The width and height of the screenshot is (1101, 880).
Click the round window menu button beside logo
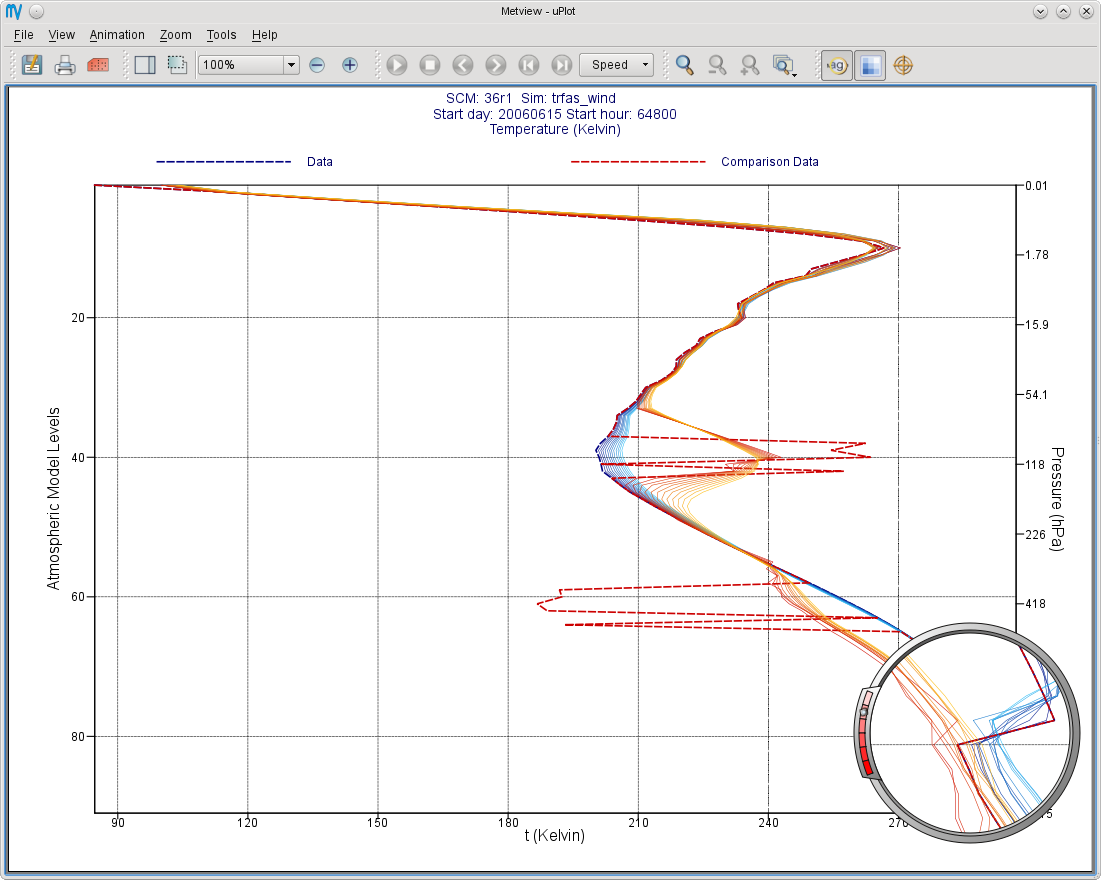37,11
